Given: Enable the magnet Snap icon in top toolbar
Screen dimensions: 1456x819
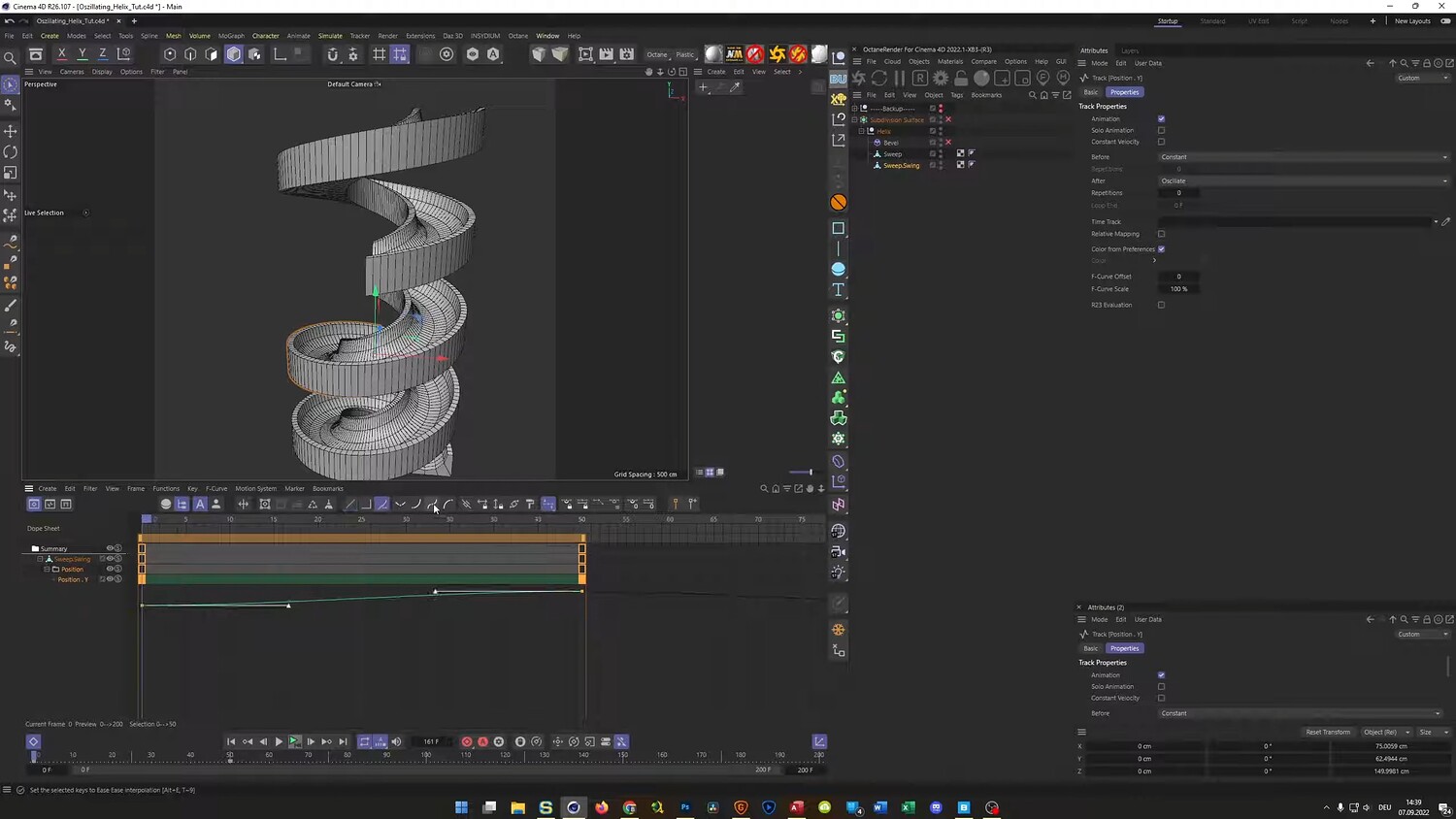Looking at the screenshot, I should (x=332, y=54).
